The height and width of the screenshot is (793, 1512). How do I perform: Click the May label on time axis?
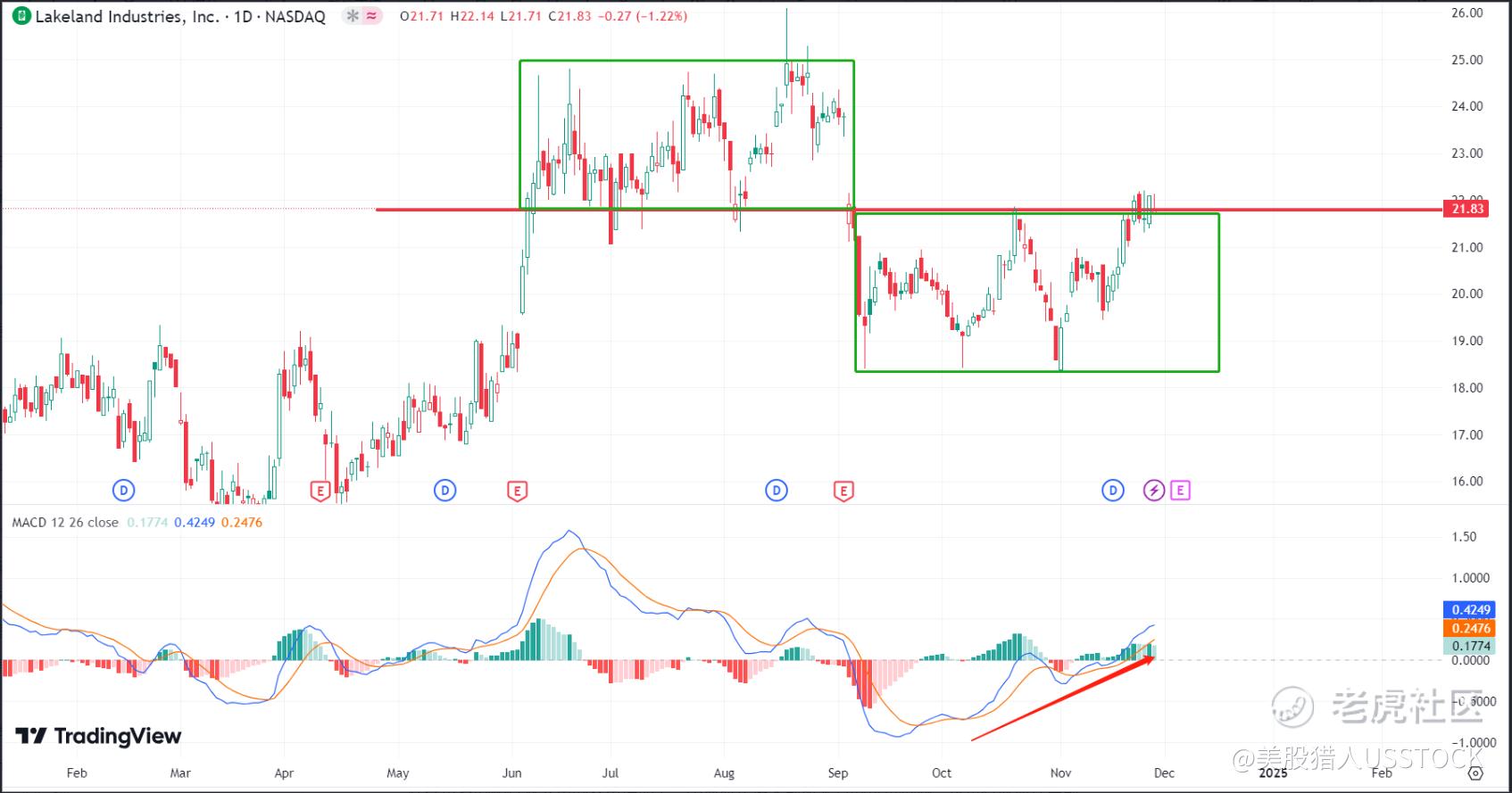click(398, 773)
